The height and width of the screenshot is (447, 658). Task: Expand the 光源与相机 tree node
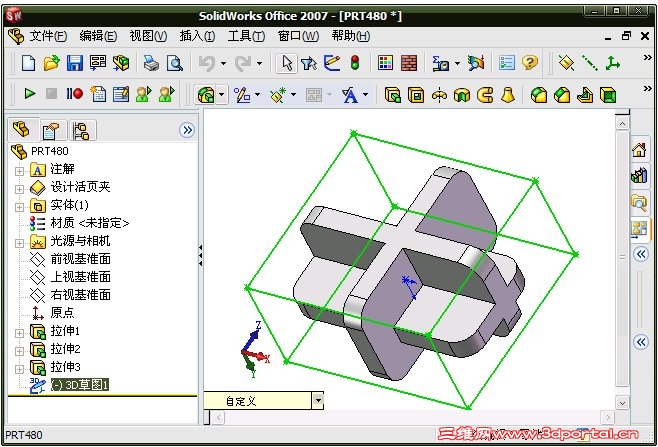[19, 243]
